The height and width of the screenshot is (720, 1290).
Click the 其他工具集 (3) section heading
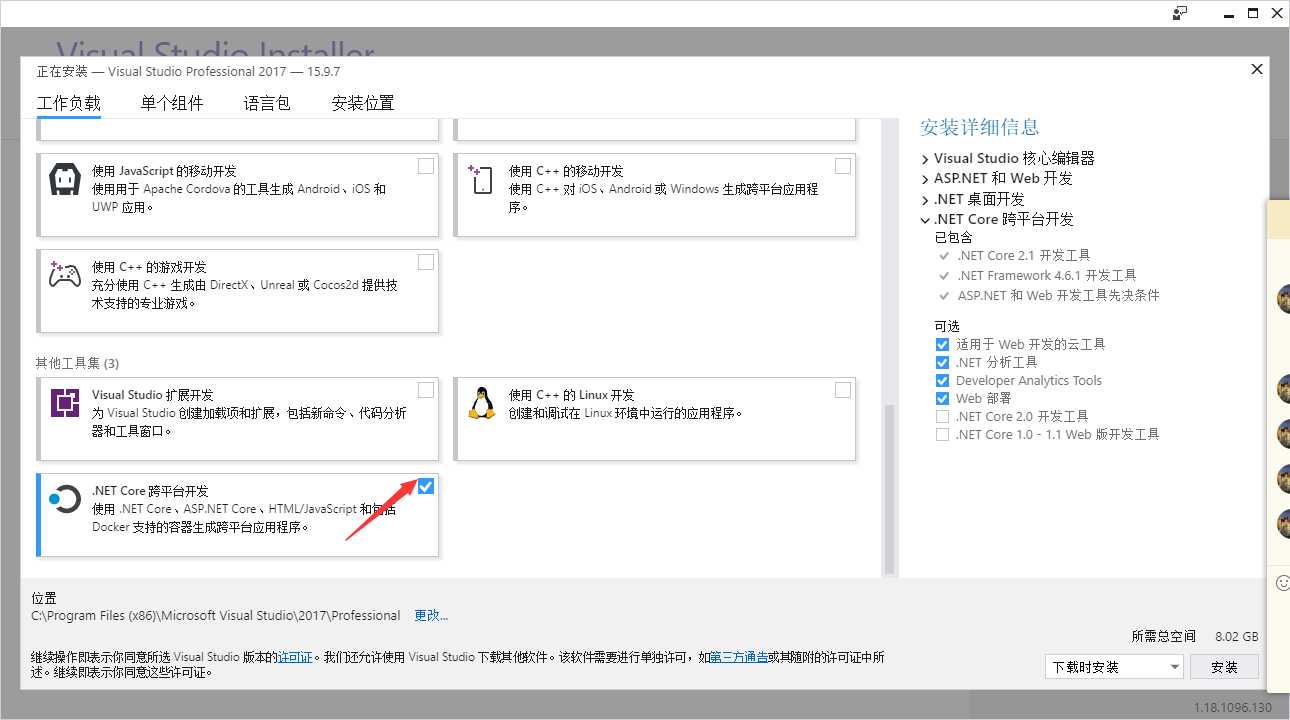coord(77,363)
